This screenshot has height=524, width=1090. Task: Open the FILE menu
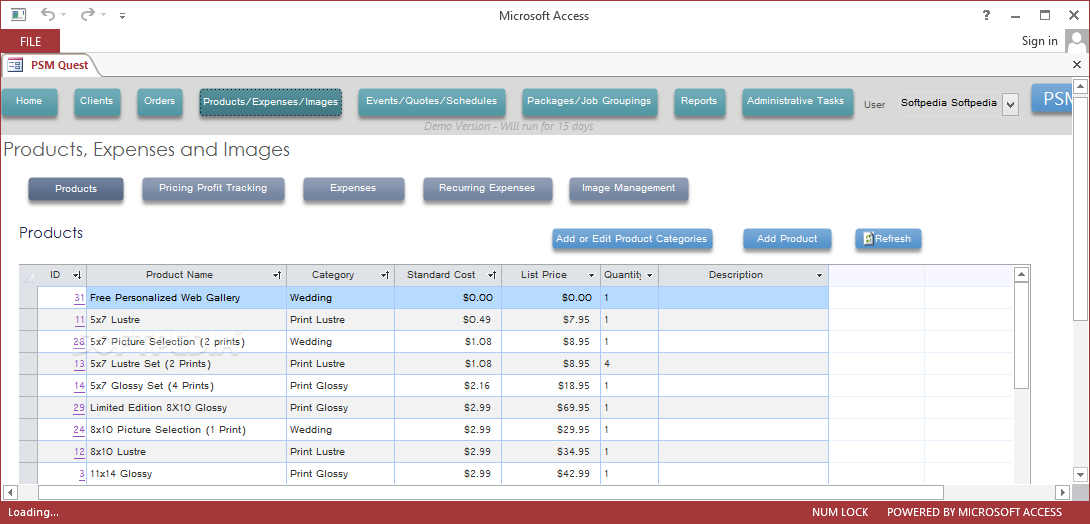point(31,42)
